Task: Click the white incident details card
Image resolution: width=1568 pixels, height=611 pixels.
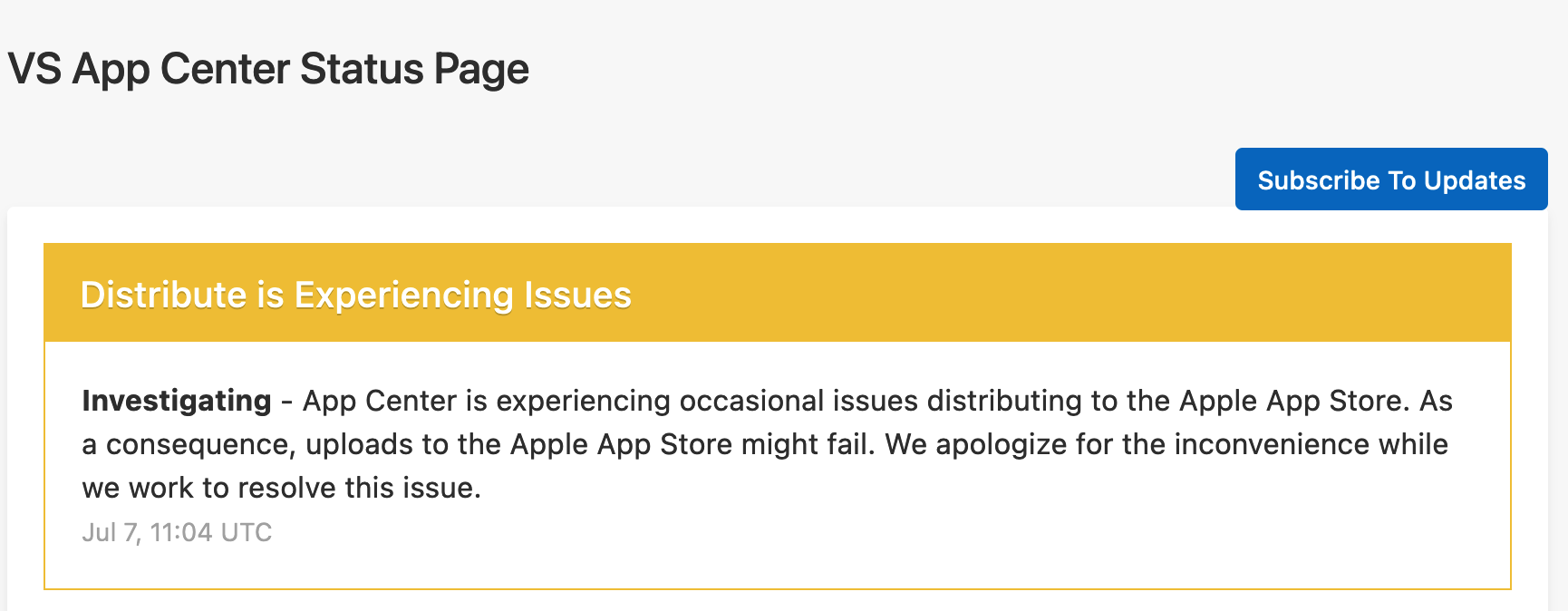Action: tap(778, 462)
